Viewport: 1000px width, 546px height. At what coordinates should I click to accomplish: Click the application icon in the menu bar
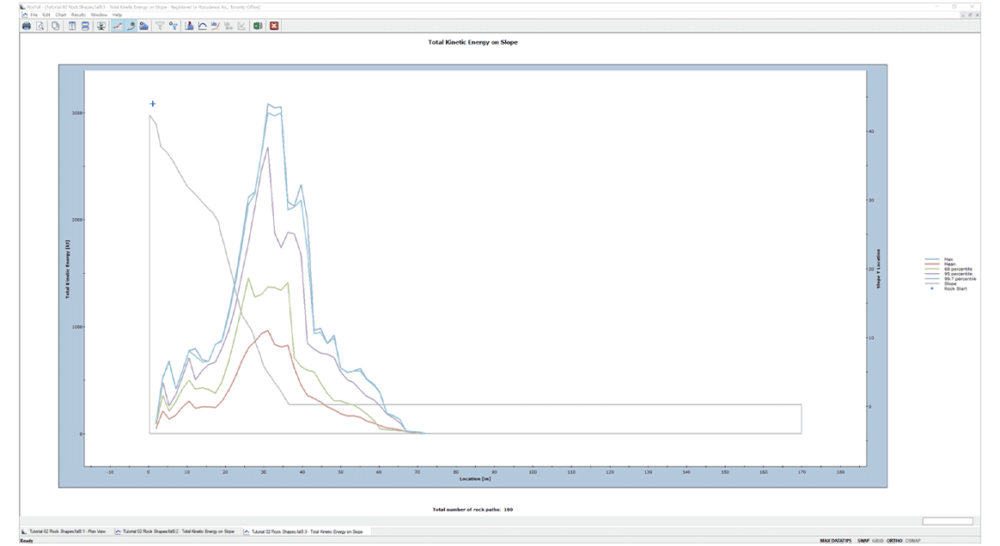(25, 15)
